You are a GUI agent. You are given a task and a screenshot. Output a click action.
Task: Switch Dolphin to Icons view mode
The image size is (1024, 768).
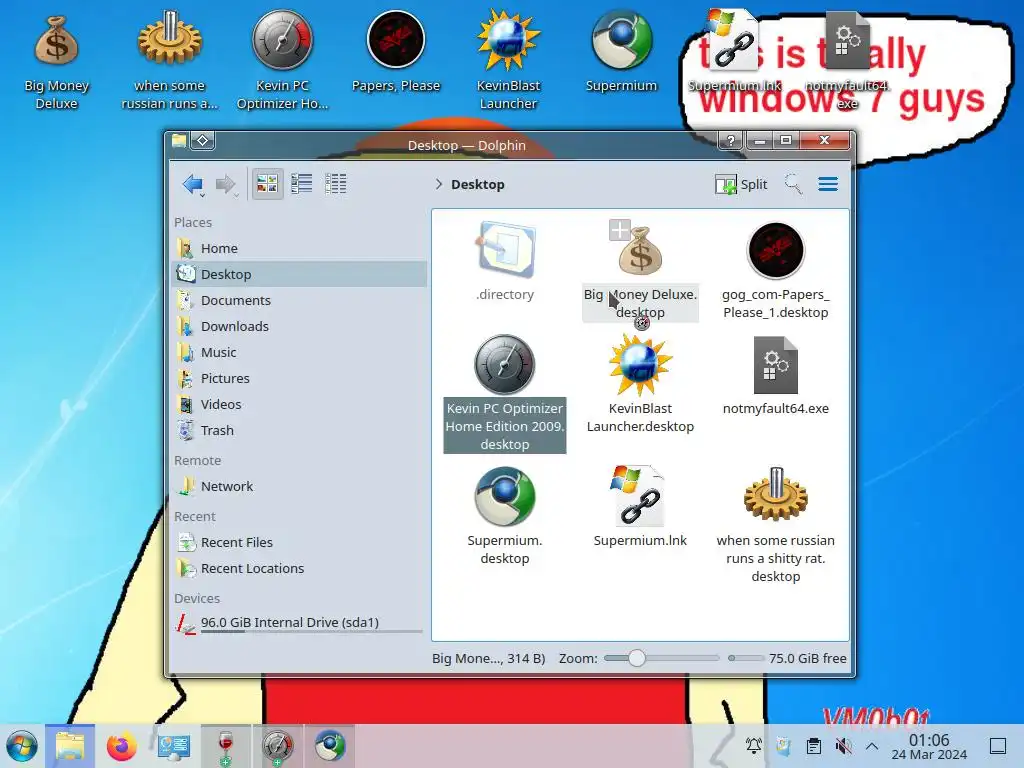[x=267, y=184]
